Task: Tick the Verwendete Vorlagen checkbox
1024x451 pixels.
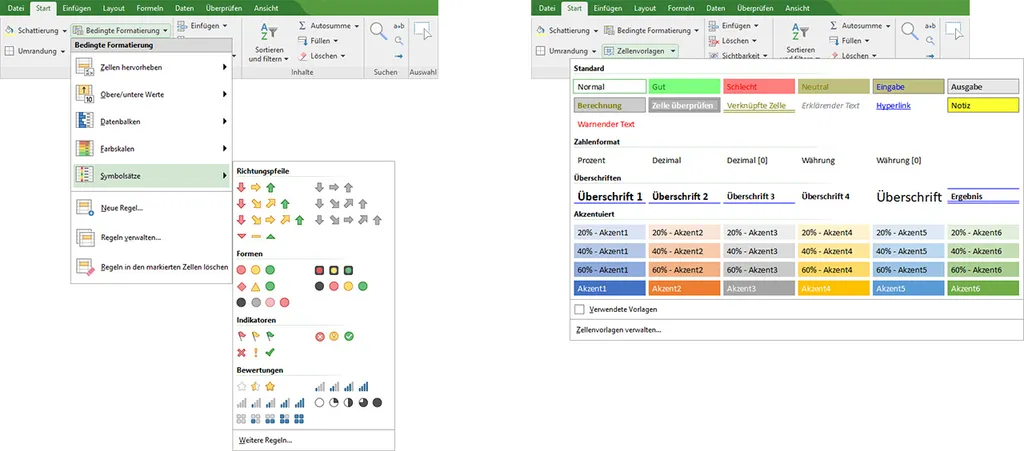Action: [579, 309]
